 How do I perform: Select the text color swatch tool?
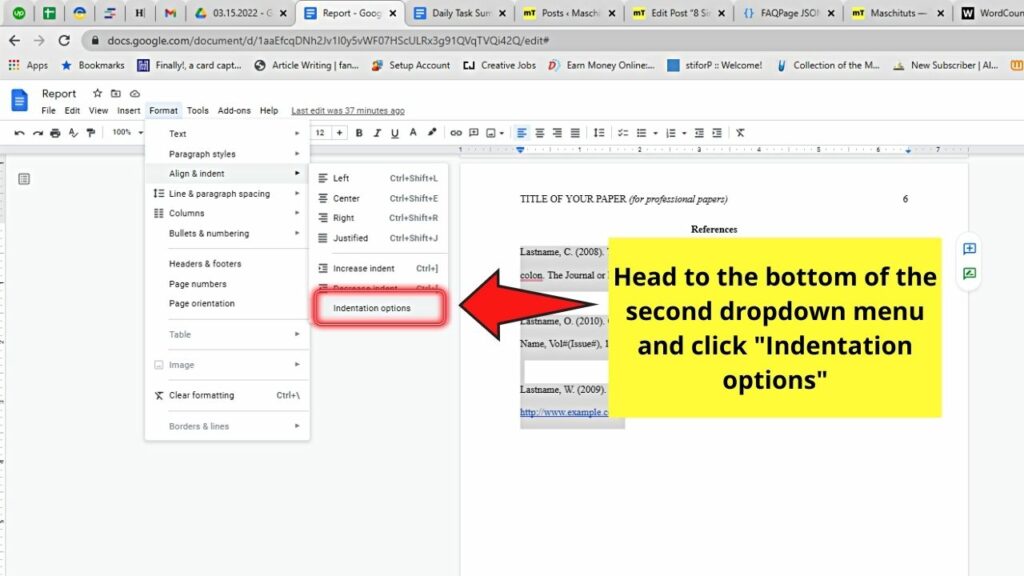(414, 133)
